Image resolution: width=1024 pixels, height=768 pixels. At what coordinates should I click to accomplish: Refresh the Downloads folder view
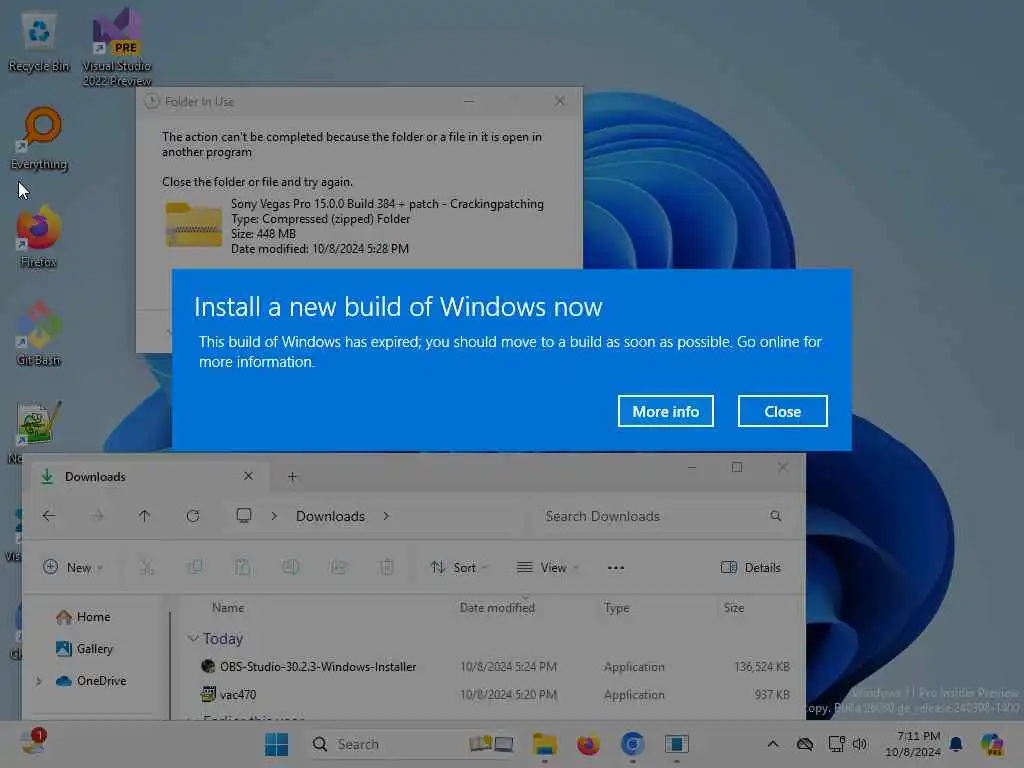point(193,516)
